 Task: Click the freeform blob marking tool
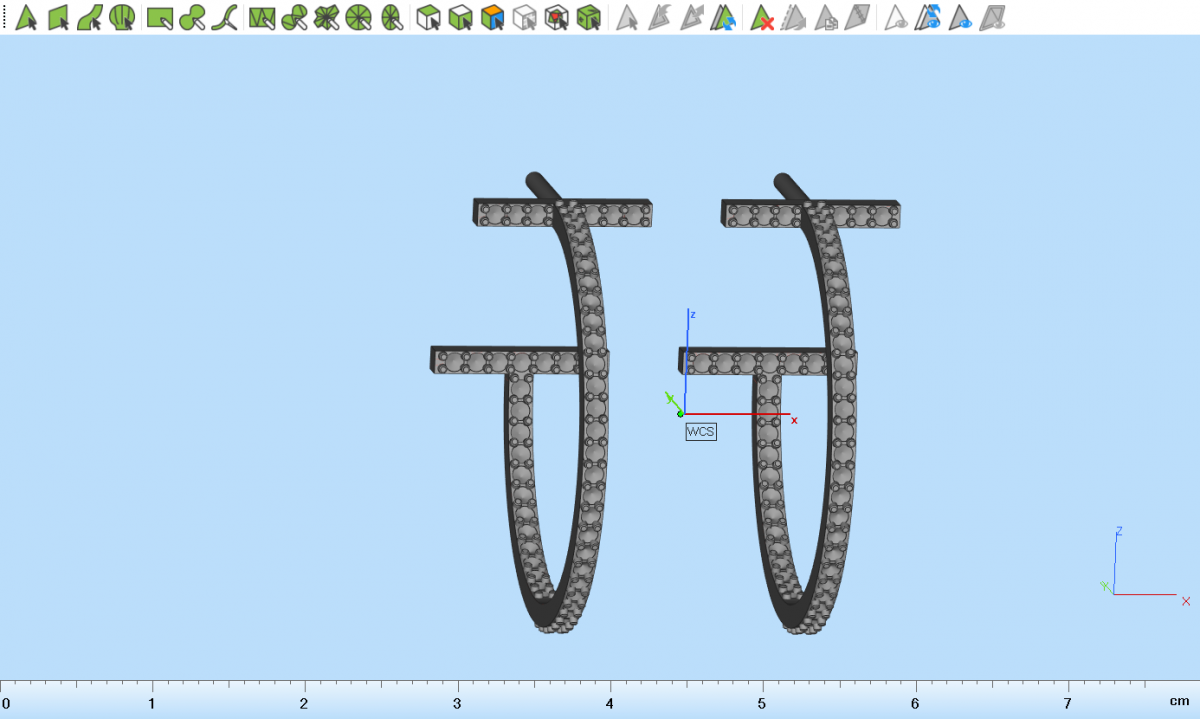pos(192,17)
